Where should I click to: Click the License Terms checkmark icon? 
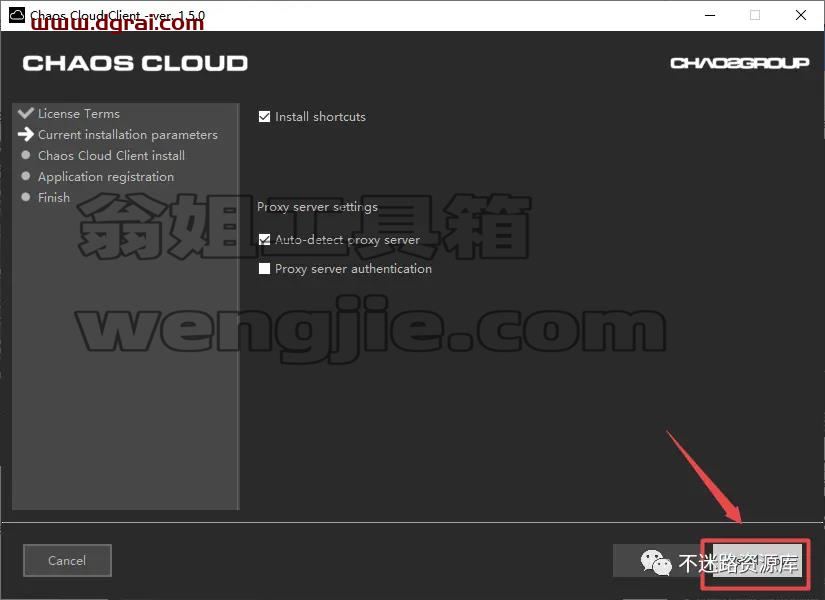click(x=25, y=113)
